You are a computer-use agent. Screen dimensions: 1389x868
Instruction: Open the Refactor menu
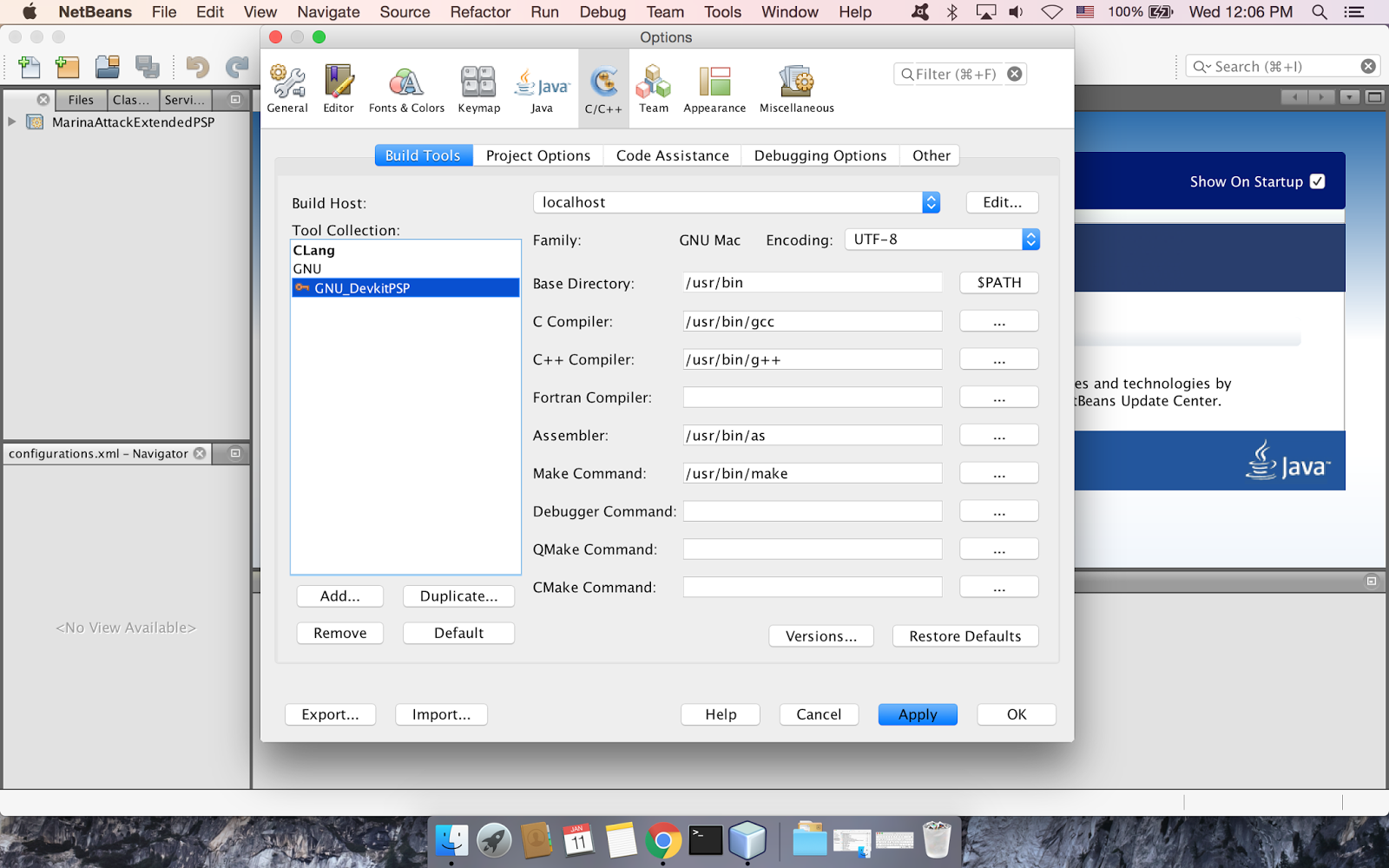pyautogui.click(x=480, y=12)
